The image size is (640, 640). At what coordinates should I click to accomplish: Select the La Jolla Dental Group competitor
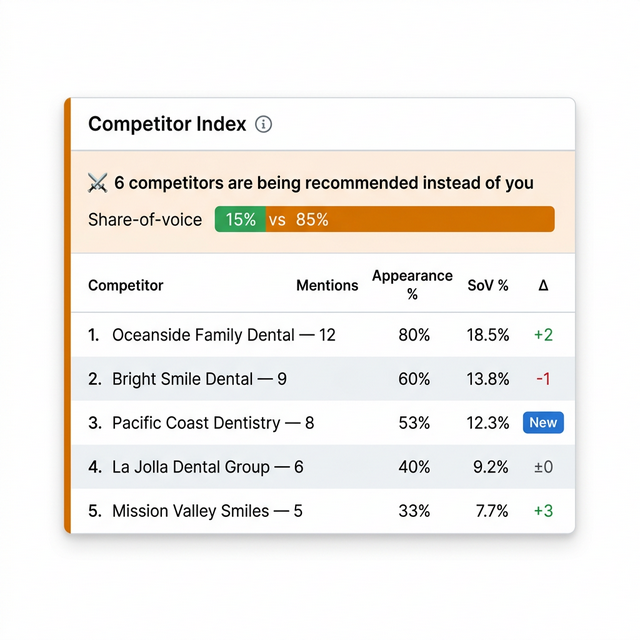pyautogui.click(x=191, y=467)
